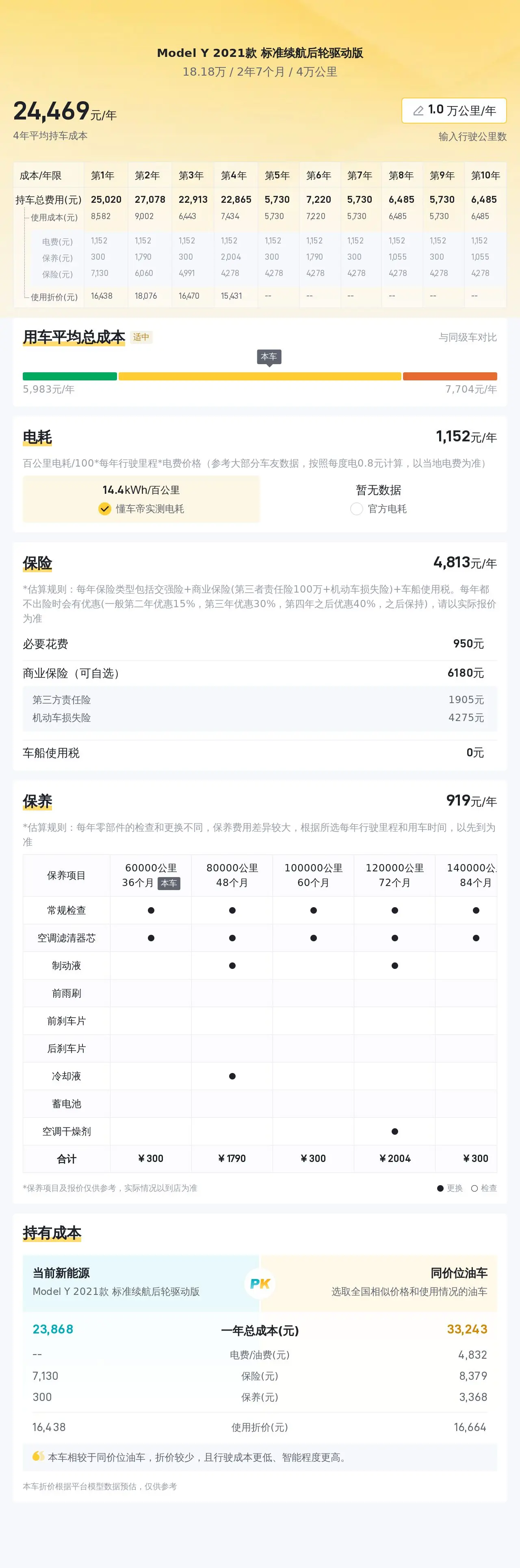Click 制动液 dot under 80000公里
This screenshot has width=520, height=1568.
(x=232, y=966)
